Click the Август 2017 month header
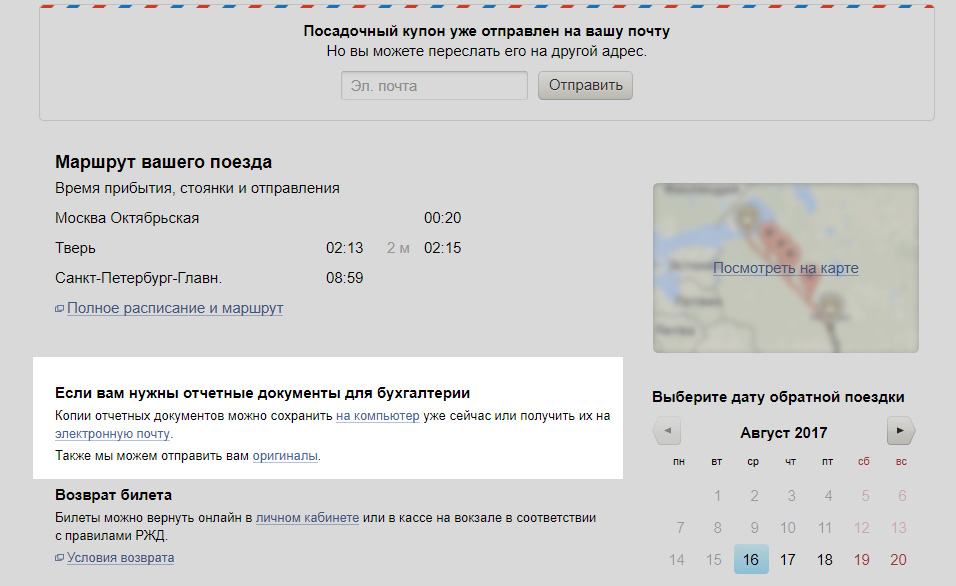956x586 pixels. click(x=784, y=433)
